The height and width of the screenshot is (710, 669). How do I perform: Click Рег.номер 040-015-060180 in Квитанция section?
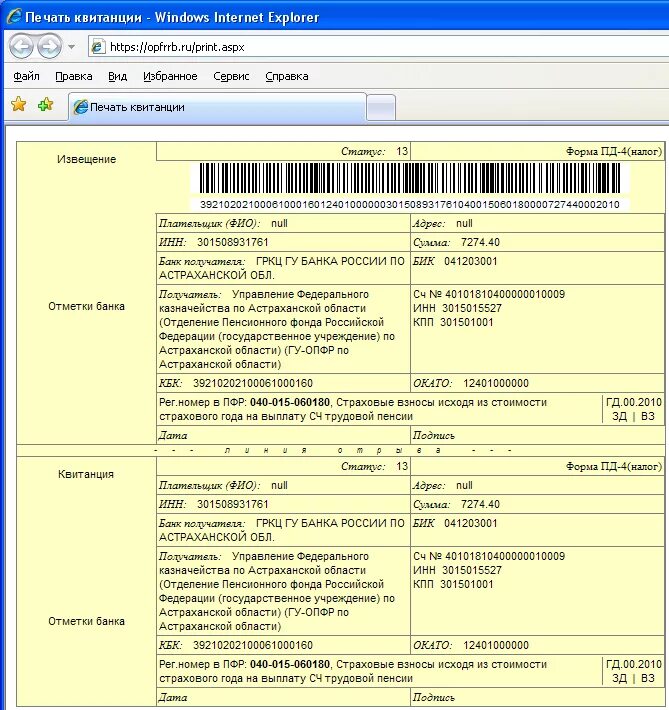coord(245,664)
